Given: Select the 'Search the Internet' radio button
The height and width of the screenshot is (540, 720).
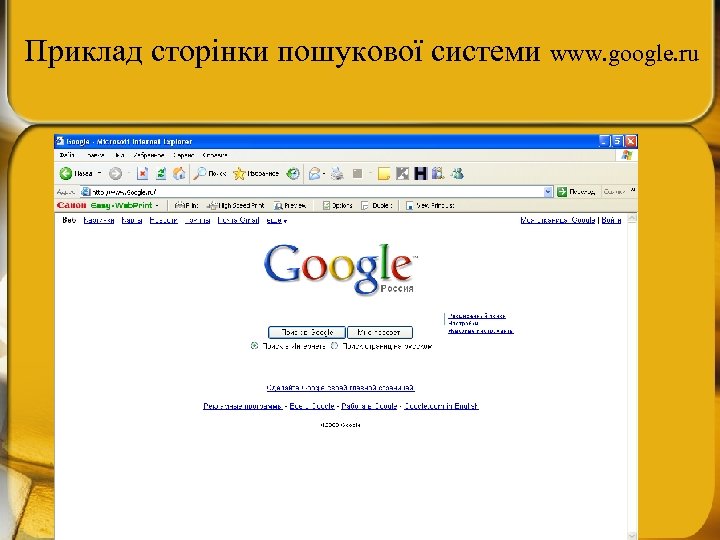Looking at the screenshot, I should 254,346.
